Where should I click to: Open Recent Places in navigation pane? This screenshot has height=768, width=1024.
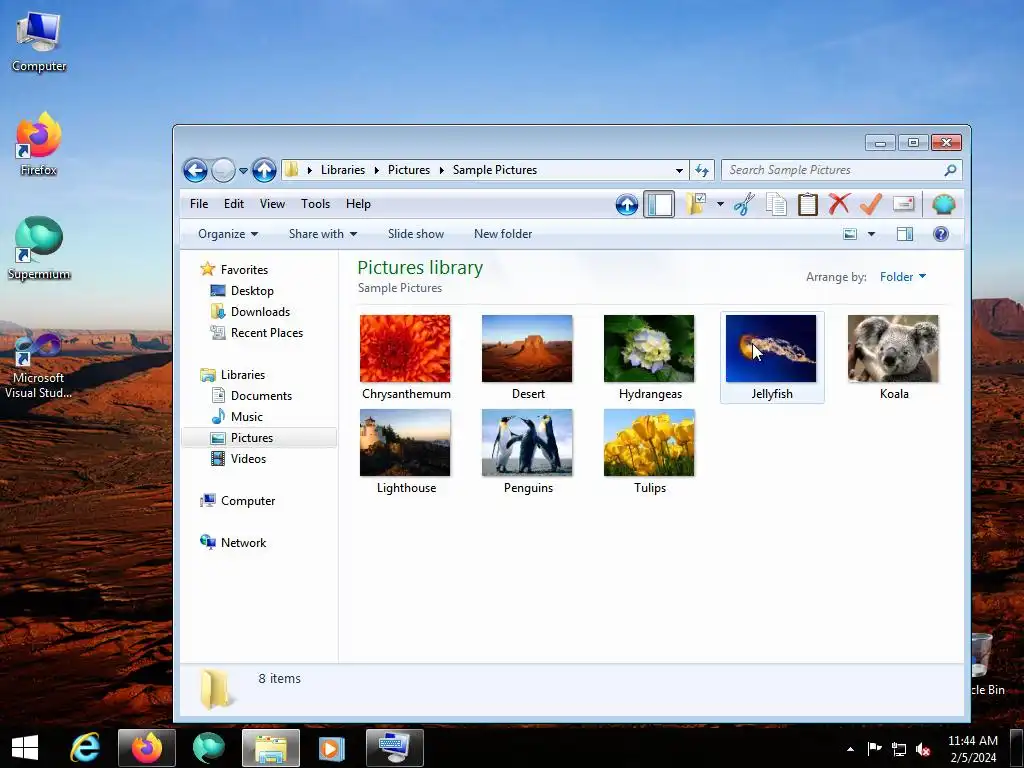(x=266, y=332)
